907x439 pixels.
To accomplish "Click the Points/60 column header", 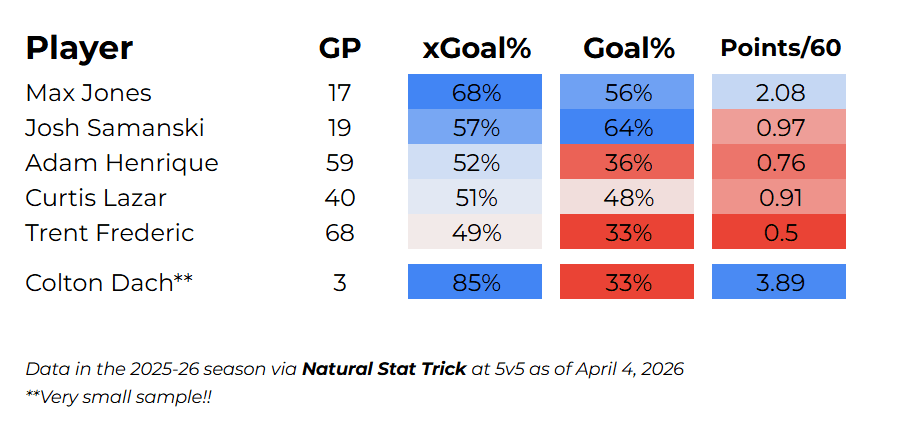I will [780, 49].
